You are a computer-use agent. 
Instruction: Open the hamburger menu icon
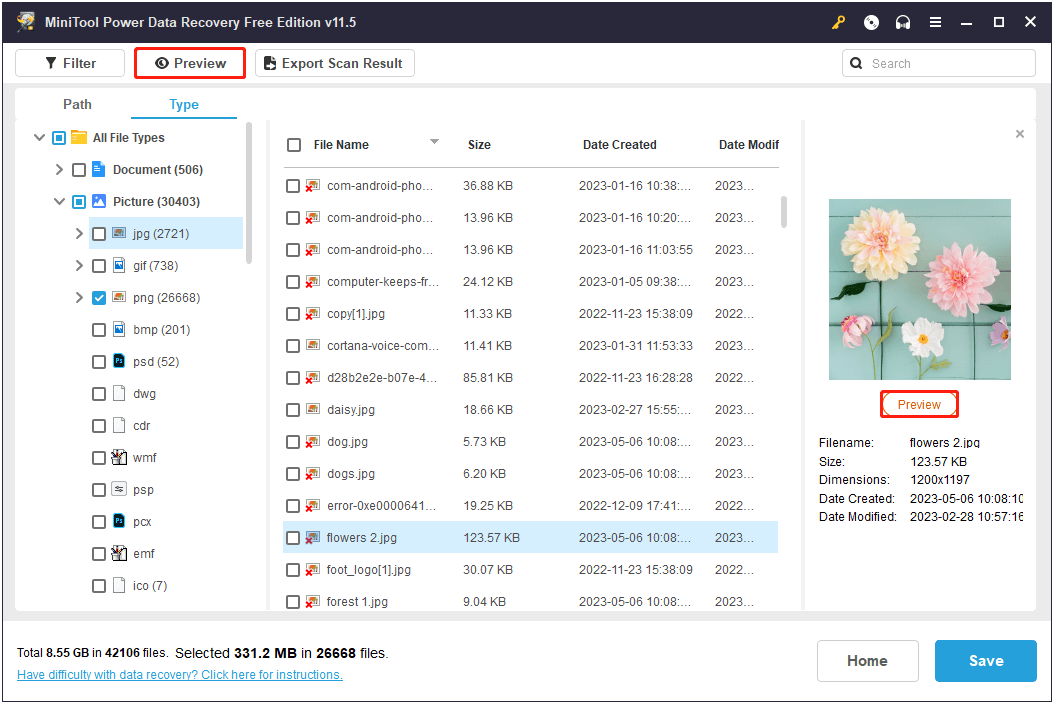[935, 22]
